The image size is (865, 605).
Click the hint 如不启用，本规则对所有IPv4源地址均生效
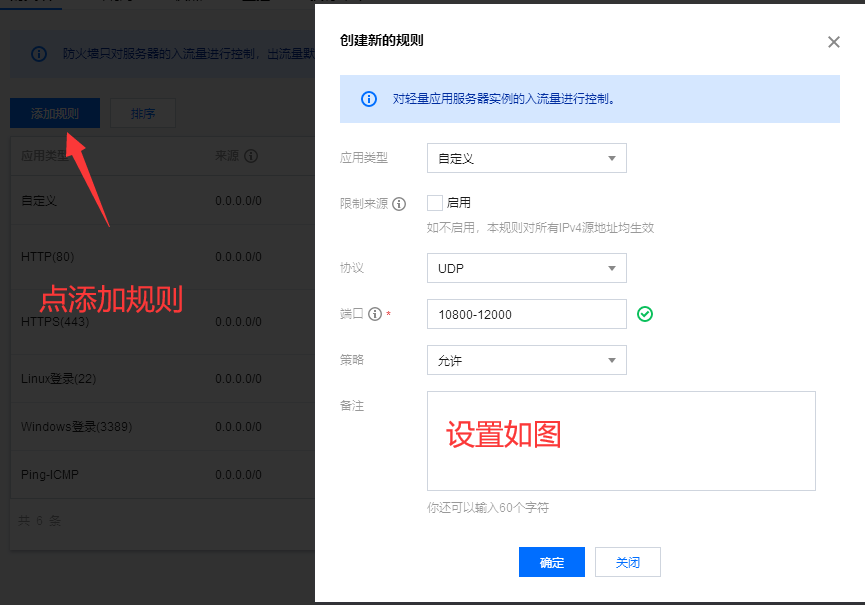(541, 228)
